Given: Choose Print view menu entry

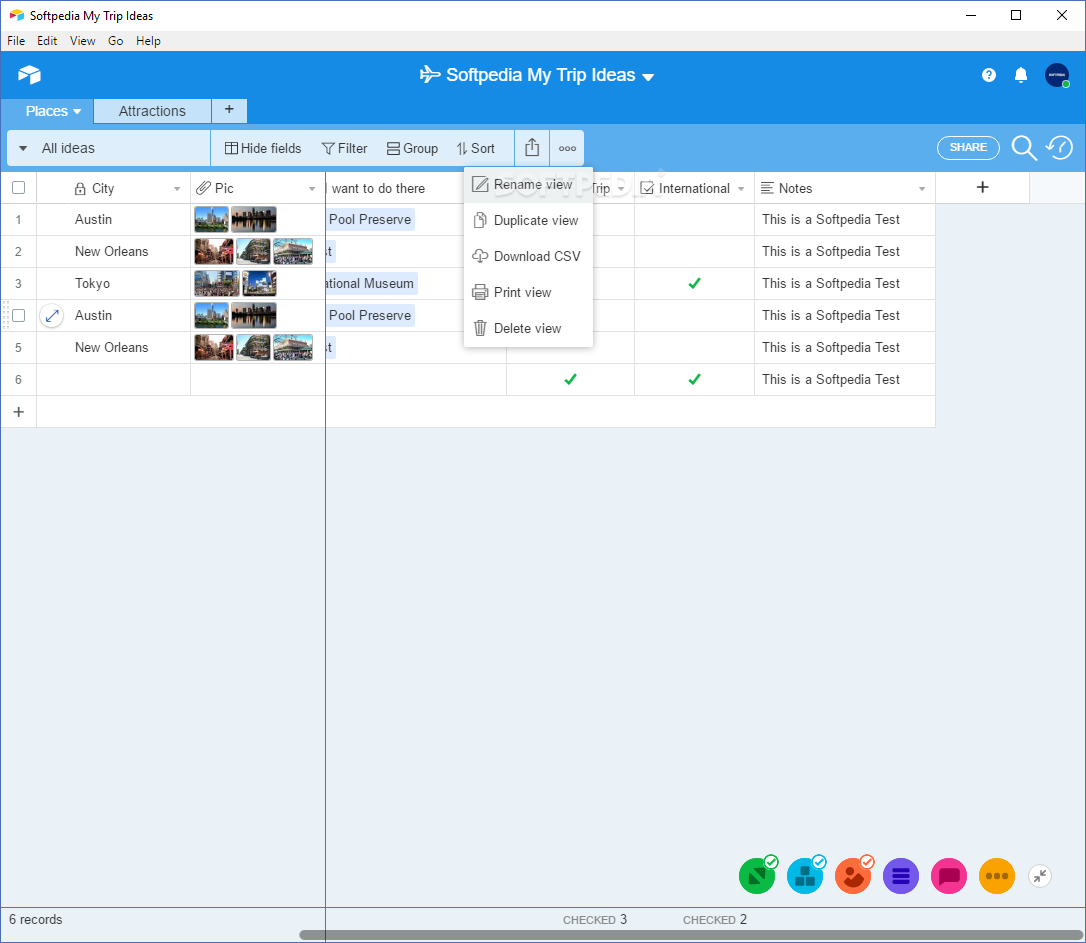Looking at the screenshot, I should tap(528, 292).
